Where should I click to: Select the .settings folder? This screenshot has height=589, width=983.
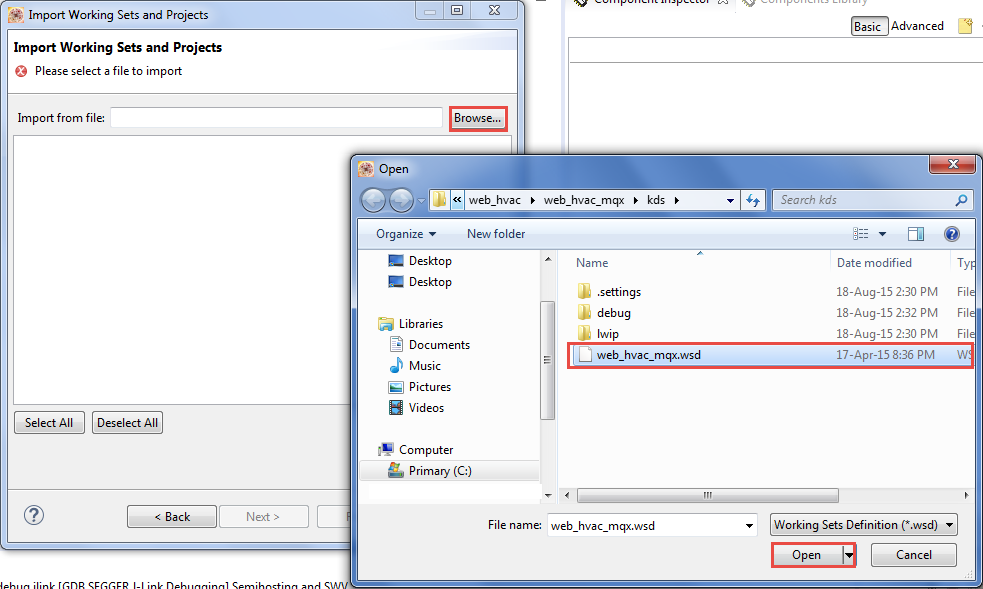pyautogui.click(x=618, y=292)
